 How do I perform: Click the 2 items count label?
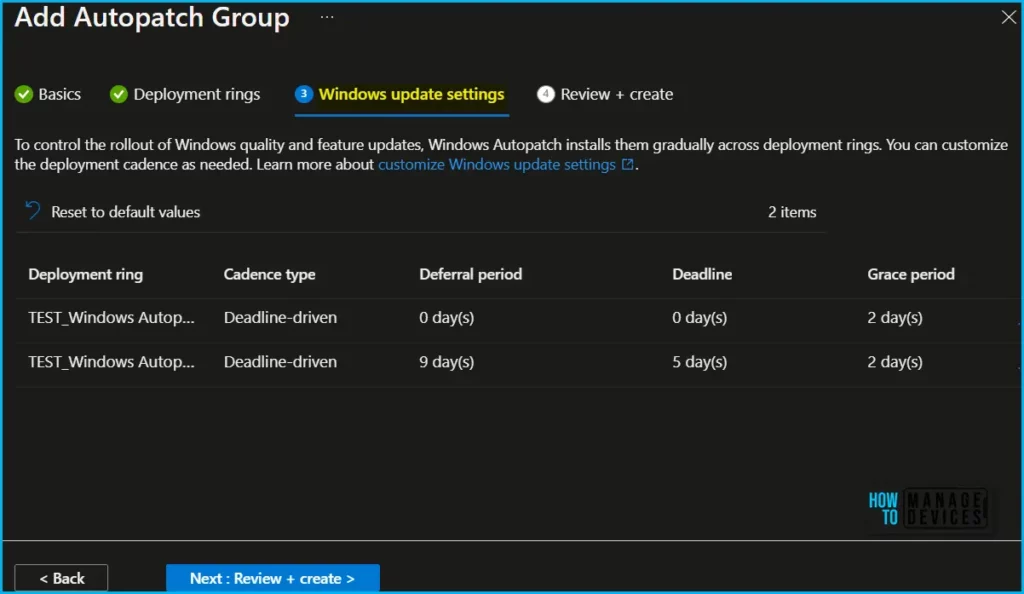pos(792,212)
